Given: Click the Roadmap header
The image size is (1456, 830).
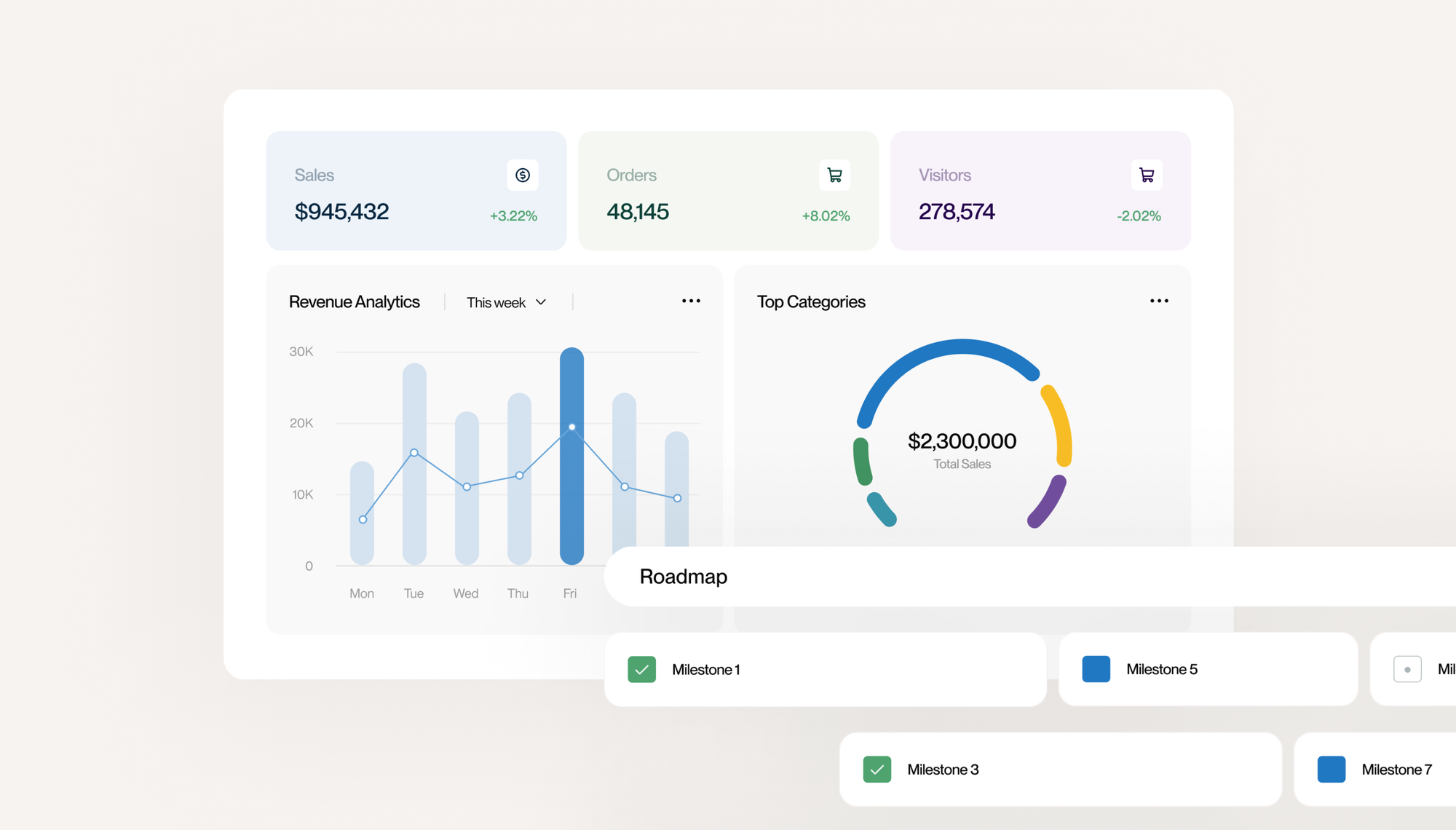Looking at the screenshot, I should point(684,577).
